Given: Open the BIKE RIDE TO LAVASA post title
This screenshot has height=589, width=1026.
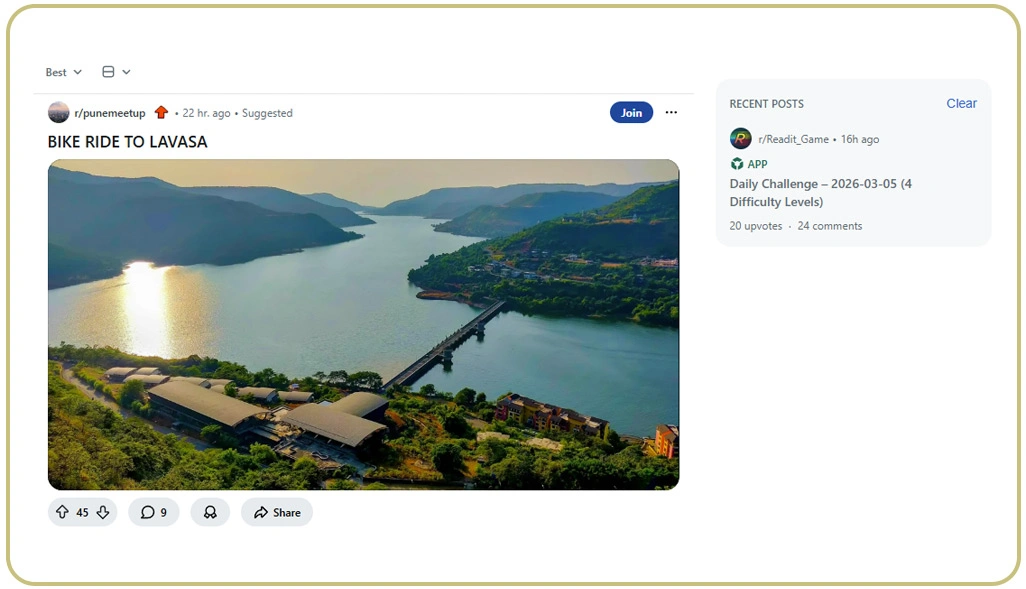Looking at the screenshot, I should click(128, 142).
